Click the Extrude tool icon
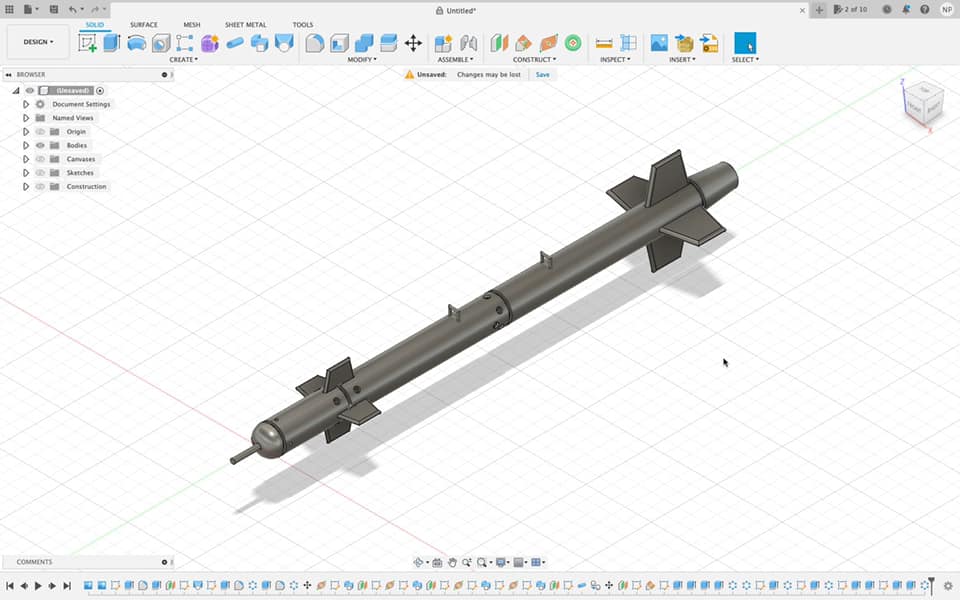 [112, 43]
